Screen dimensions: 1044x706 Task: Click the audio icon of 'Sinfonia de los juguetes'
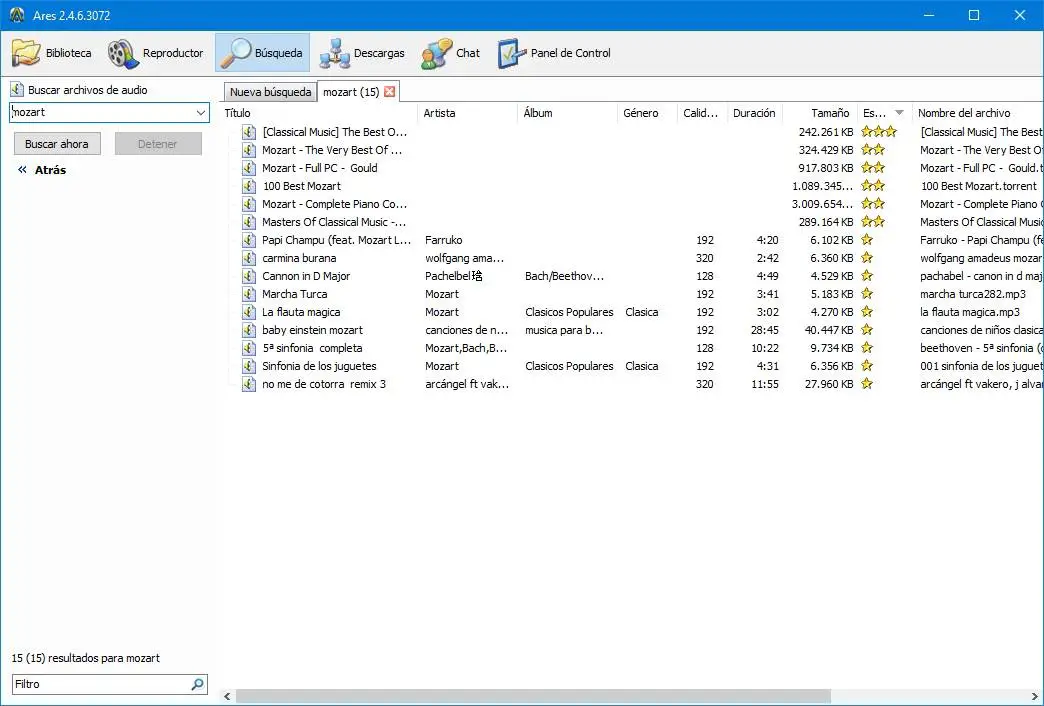(x=249, y=366)
